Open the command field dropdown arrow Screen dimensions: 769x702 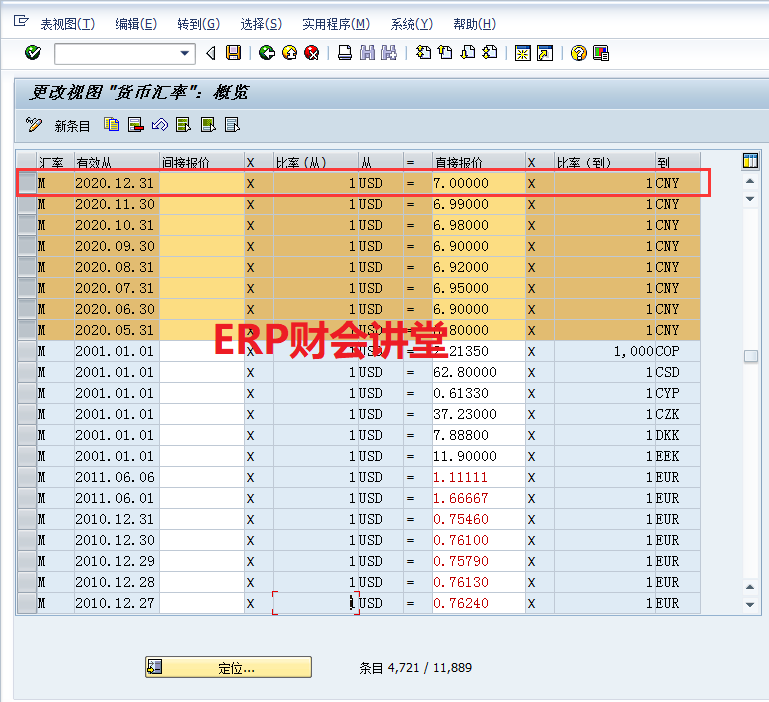point(185,53)
